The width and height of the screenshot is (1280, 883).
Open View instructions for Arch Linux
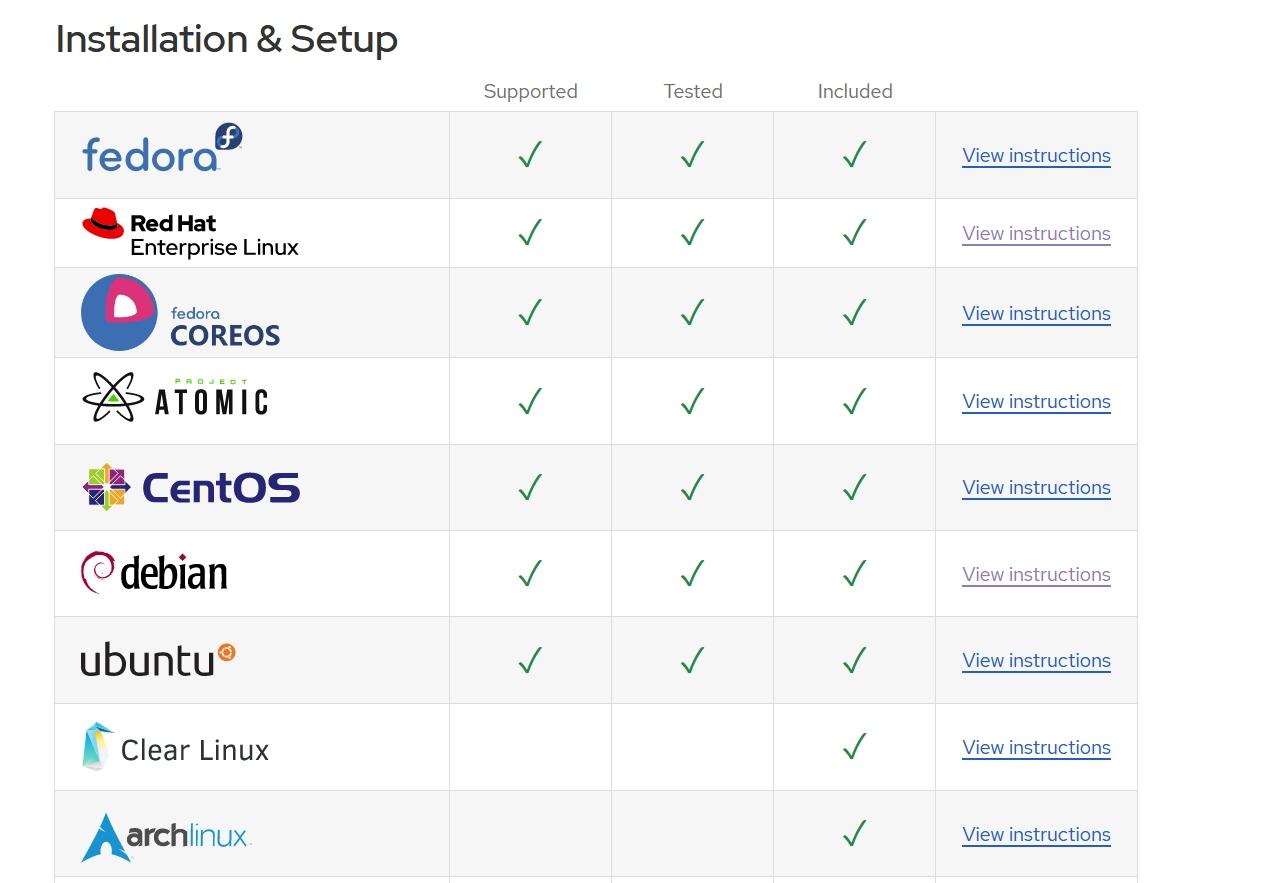[1036, 835]
